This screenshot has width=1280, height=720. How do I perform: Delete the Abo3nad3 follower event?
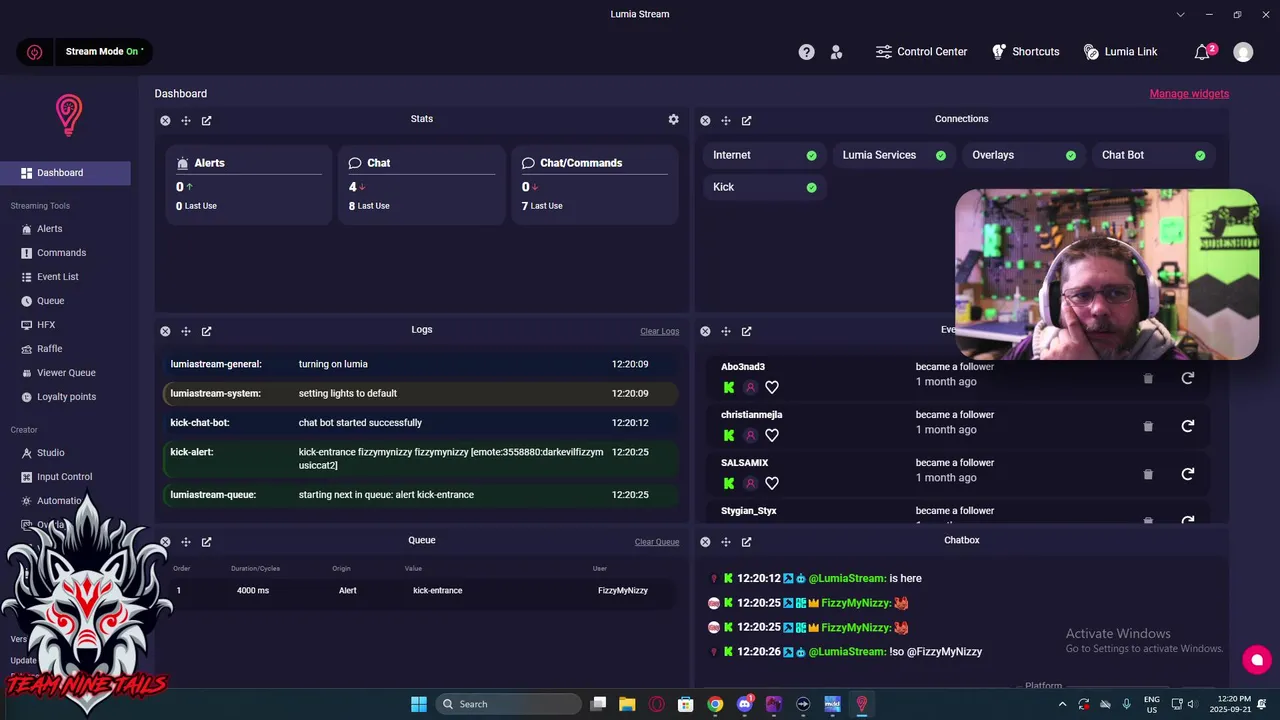(1148, 378)
